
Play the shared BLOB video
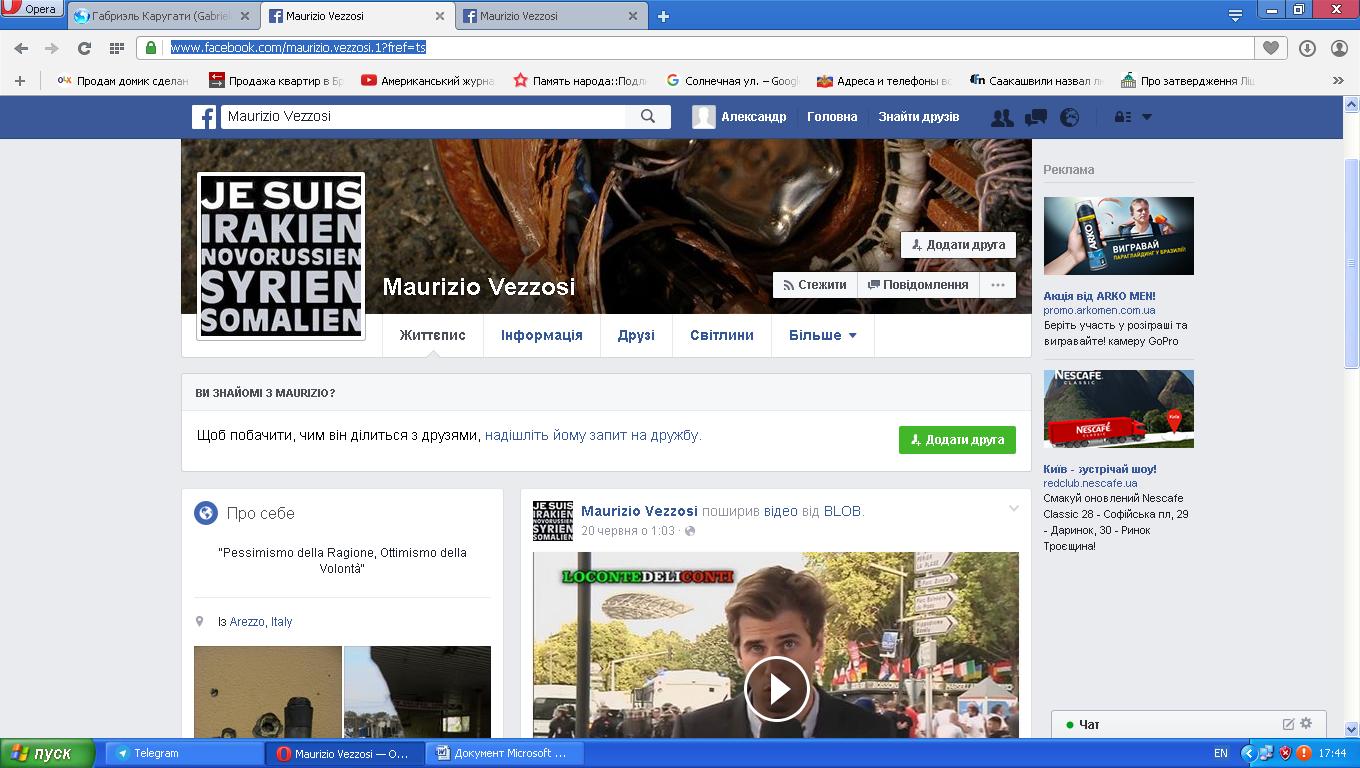pyautogui.click(x=776, y=688)
